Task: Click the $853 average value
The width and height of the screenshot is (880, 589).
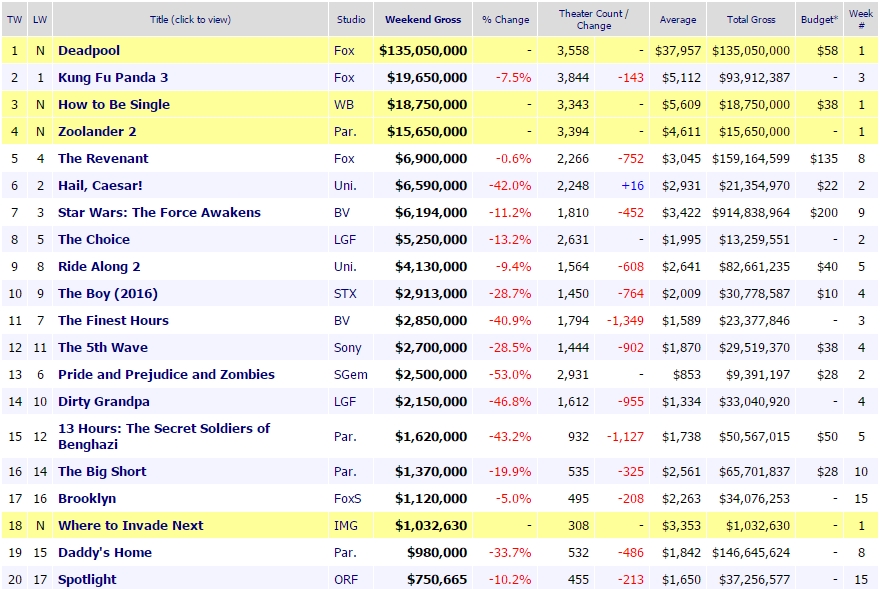Action: (x=687, y=374)
